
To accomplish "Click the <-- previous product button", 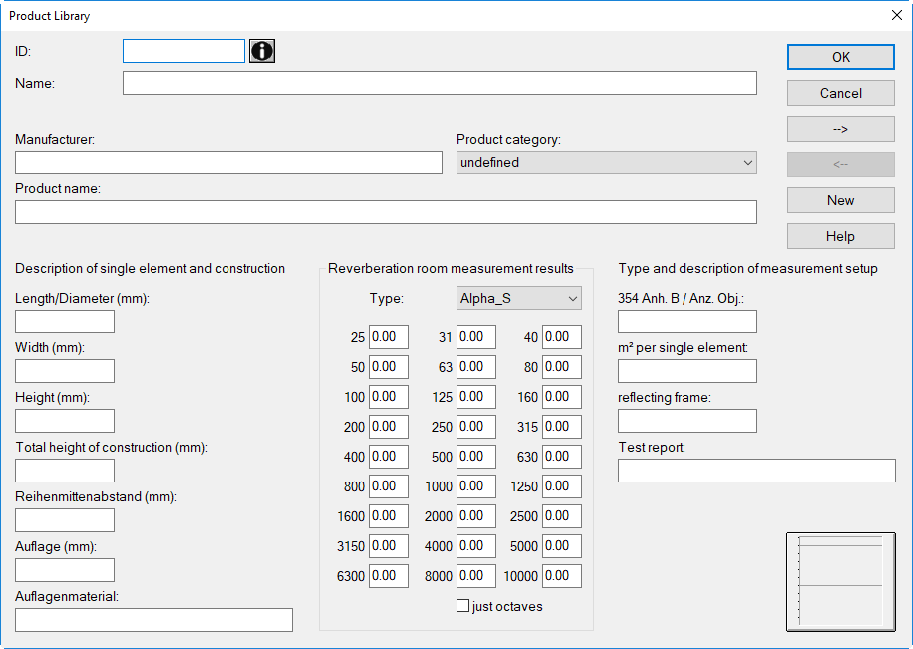I will 840,165.
